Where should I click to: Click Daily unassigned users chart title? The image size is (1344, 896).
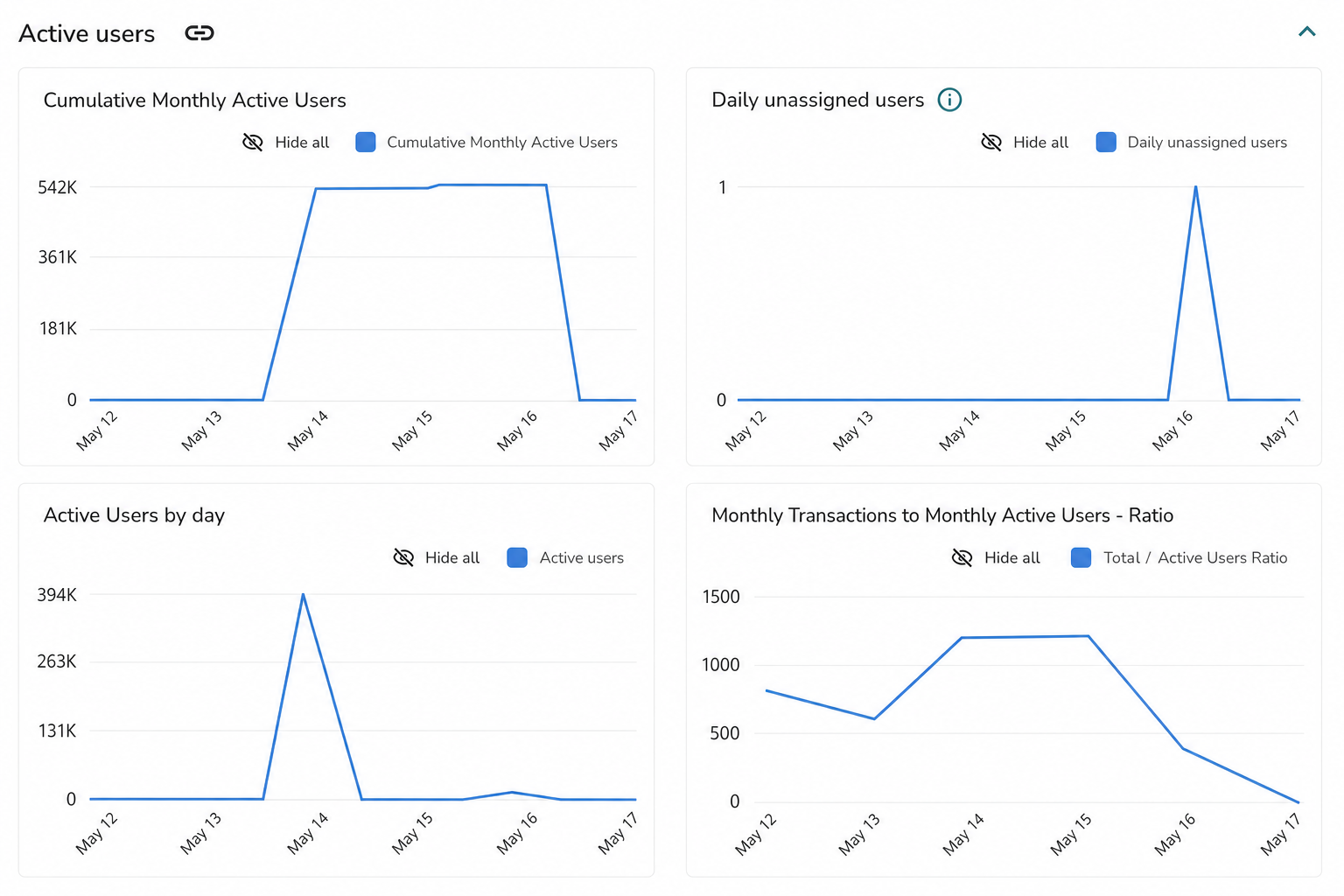pyautogui.click(x=818, y=101)
